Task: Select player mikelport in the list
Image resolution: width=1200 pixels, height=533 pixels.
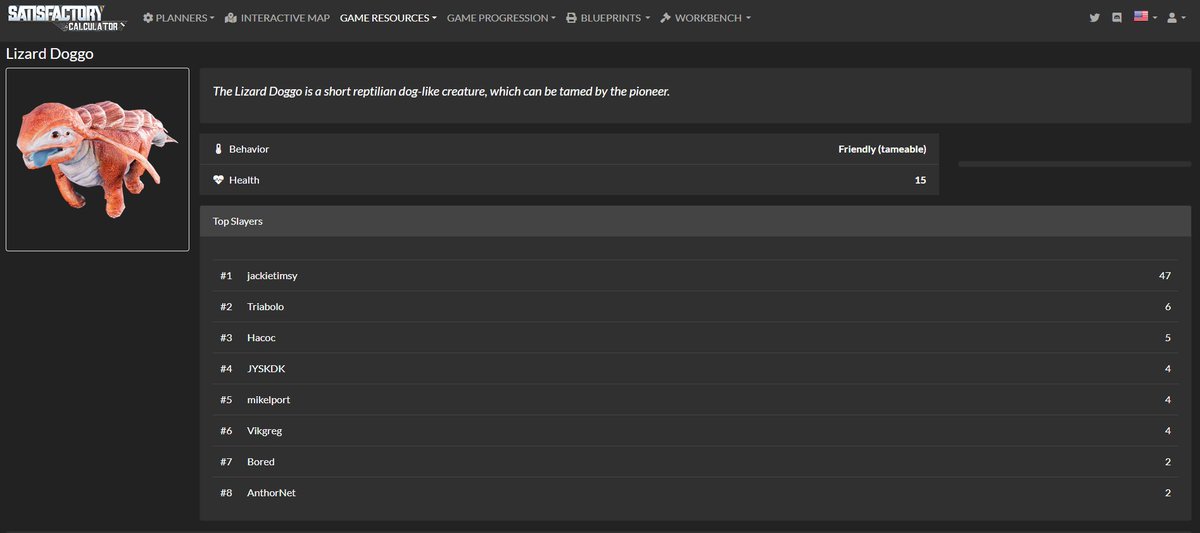Action: tap(268, 400)
